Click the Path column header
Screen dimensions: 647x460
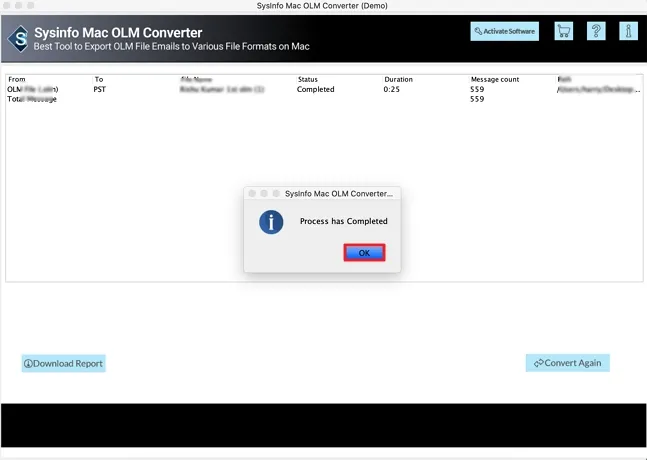pos(564,79)
